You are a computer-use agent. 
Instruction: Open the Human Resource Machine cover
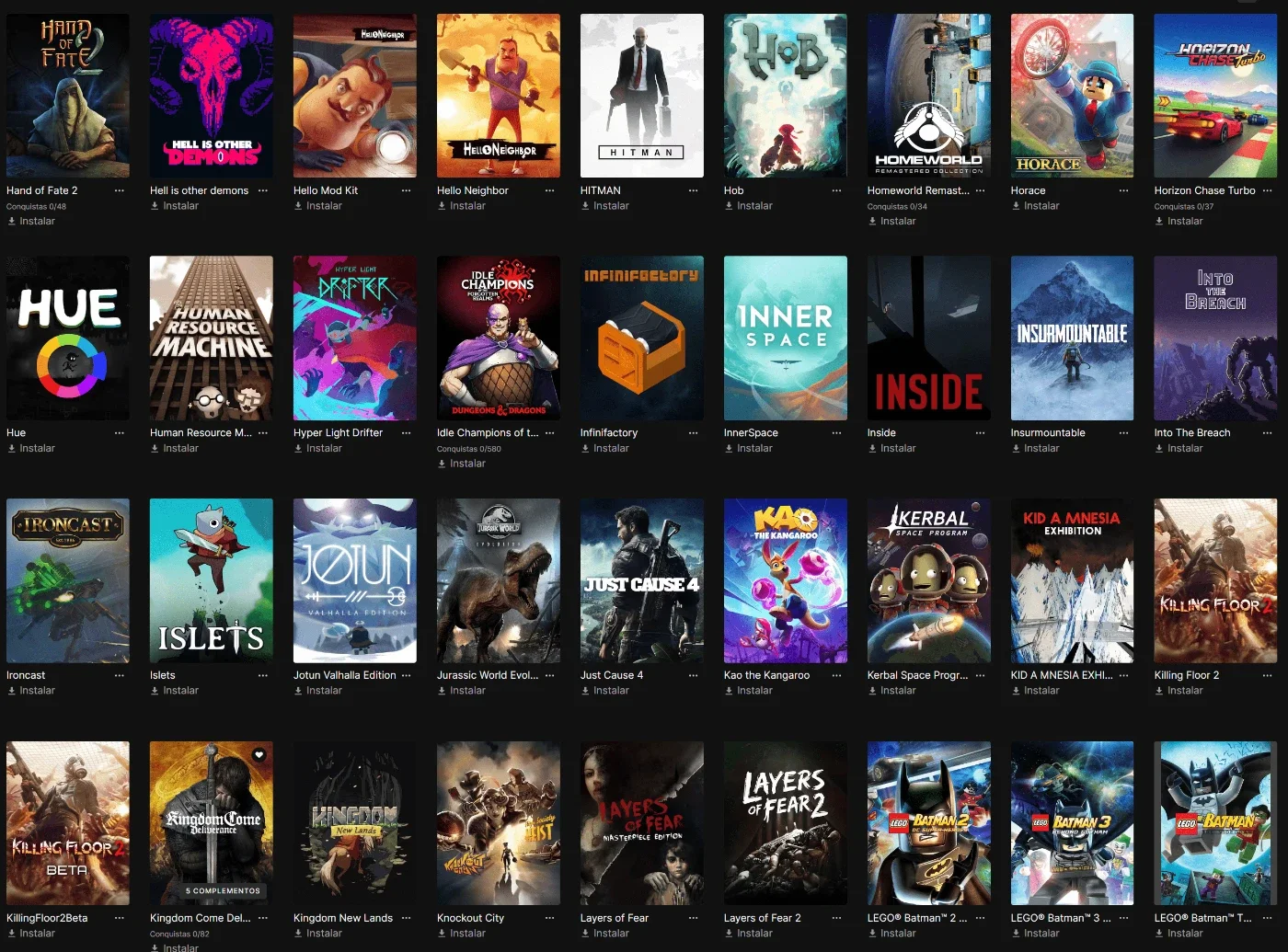(x=212, y=338)
